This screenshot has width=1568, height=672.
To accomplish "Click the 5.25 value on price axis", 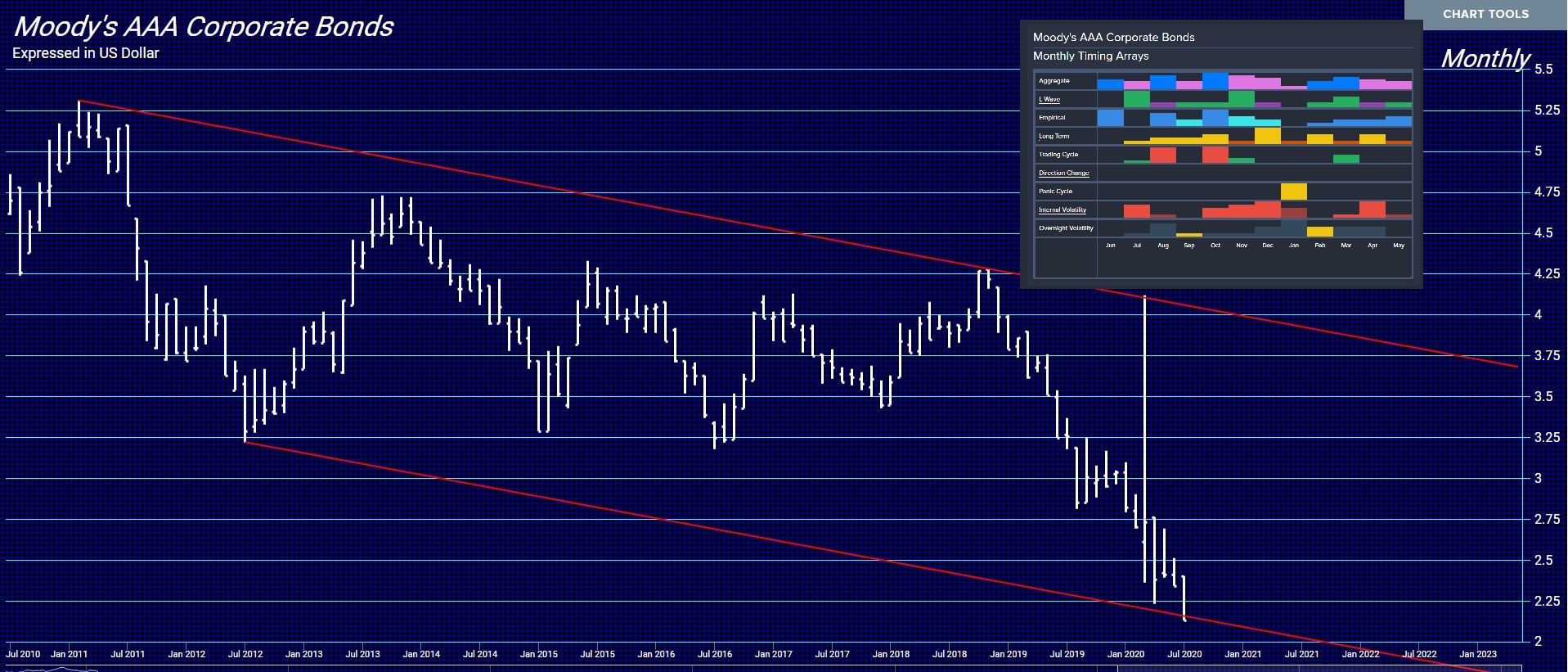I will tap(1547, 110).
